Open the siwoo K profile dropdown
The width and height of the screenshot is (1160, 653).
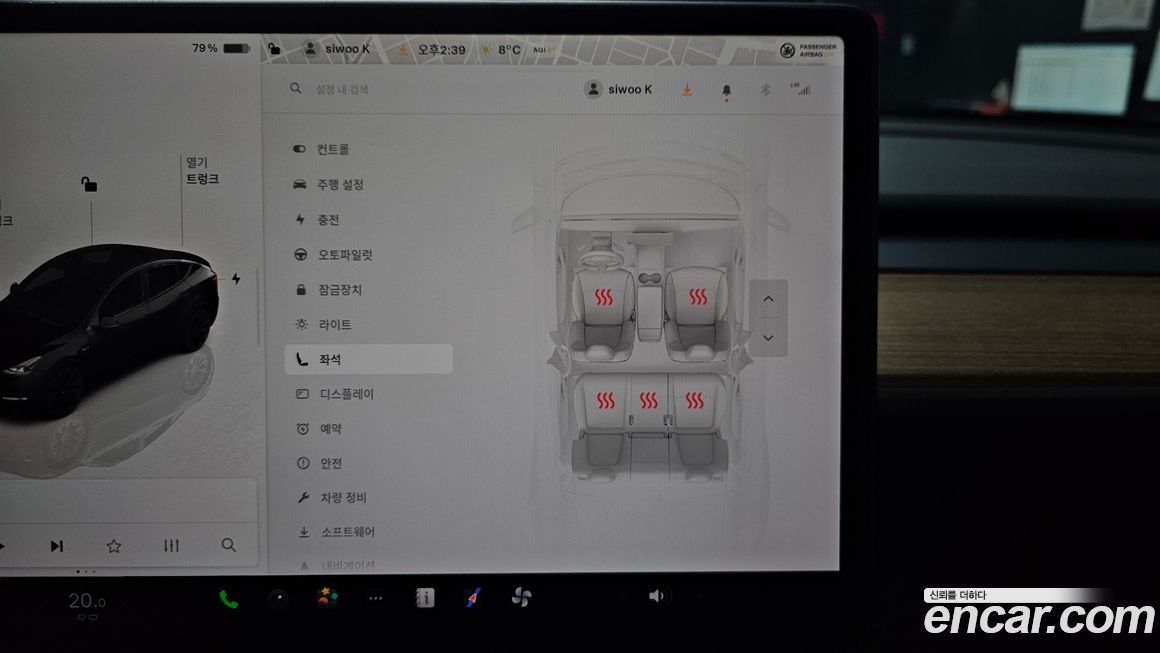619,90
